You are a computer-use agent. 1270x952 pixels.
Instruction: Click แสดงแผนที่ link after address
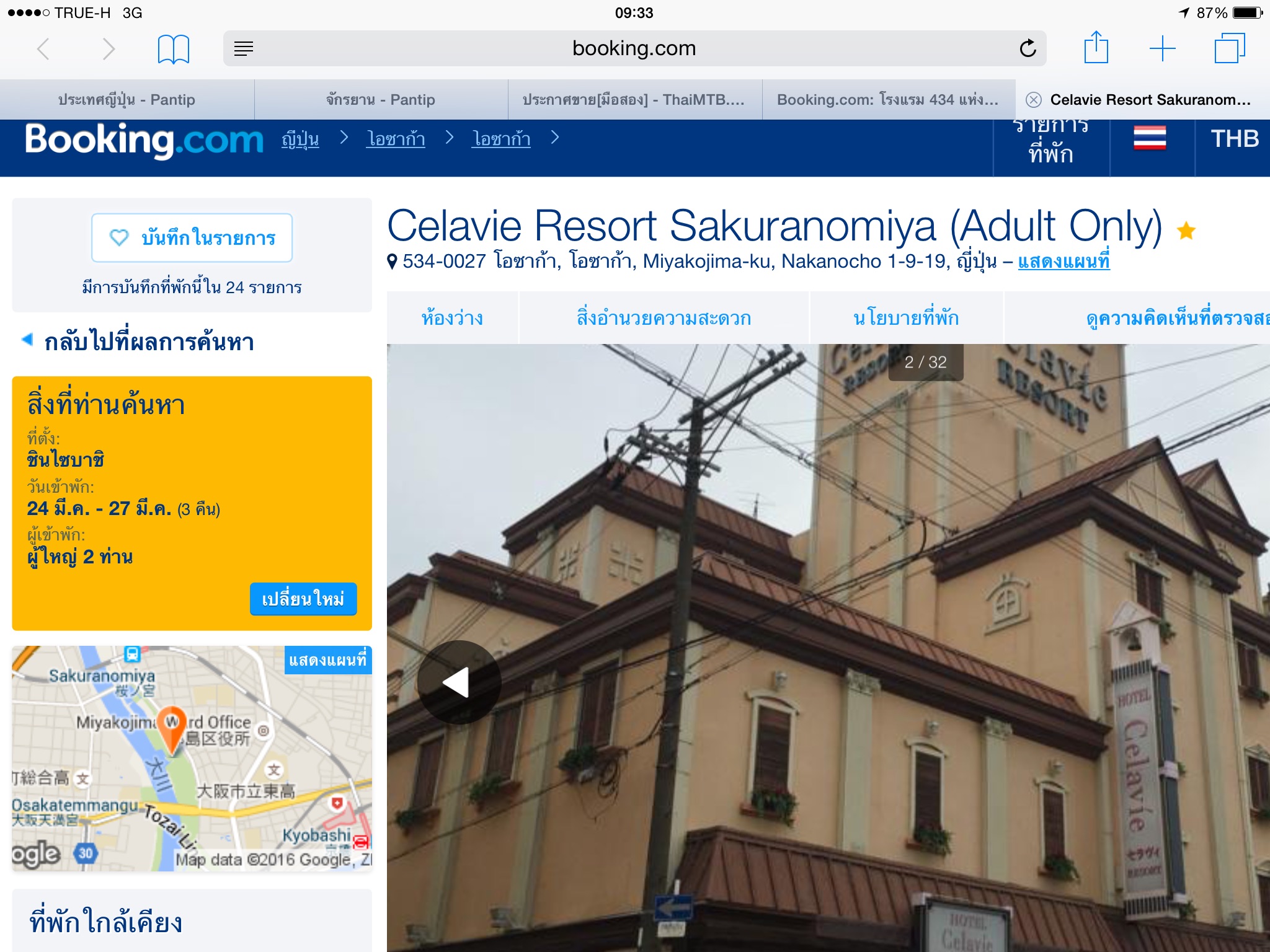(x=1064, y=262)
